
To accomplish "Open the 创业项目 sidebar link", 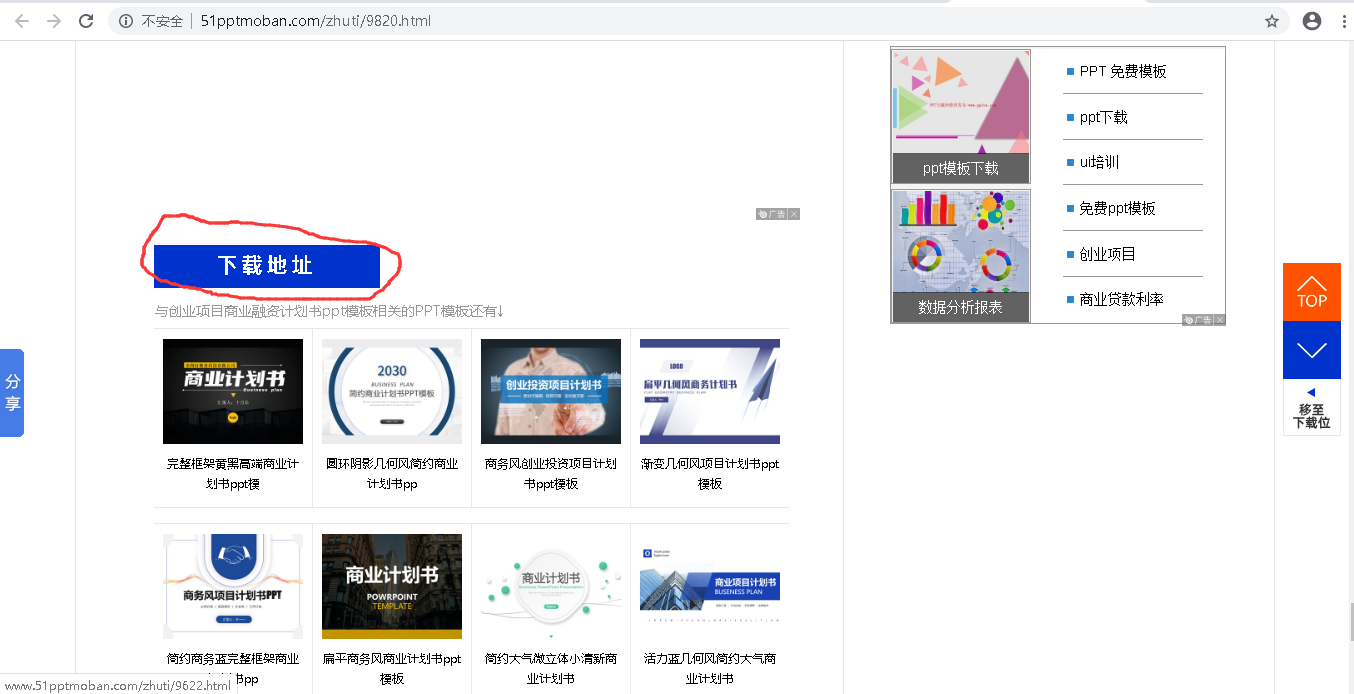I will click(x=1105, y=254).
